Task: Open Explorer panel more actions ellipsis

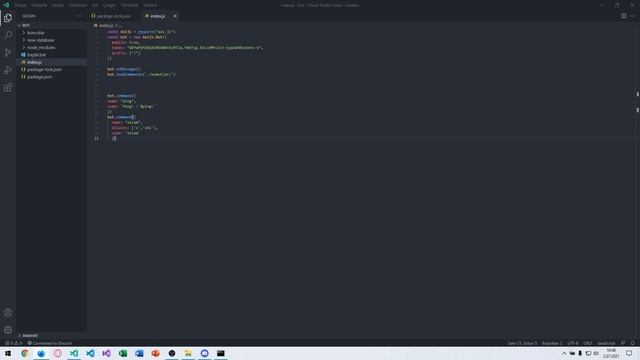Action: click(78, 16)
